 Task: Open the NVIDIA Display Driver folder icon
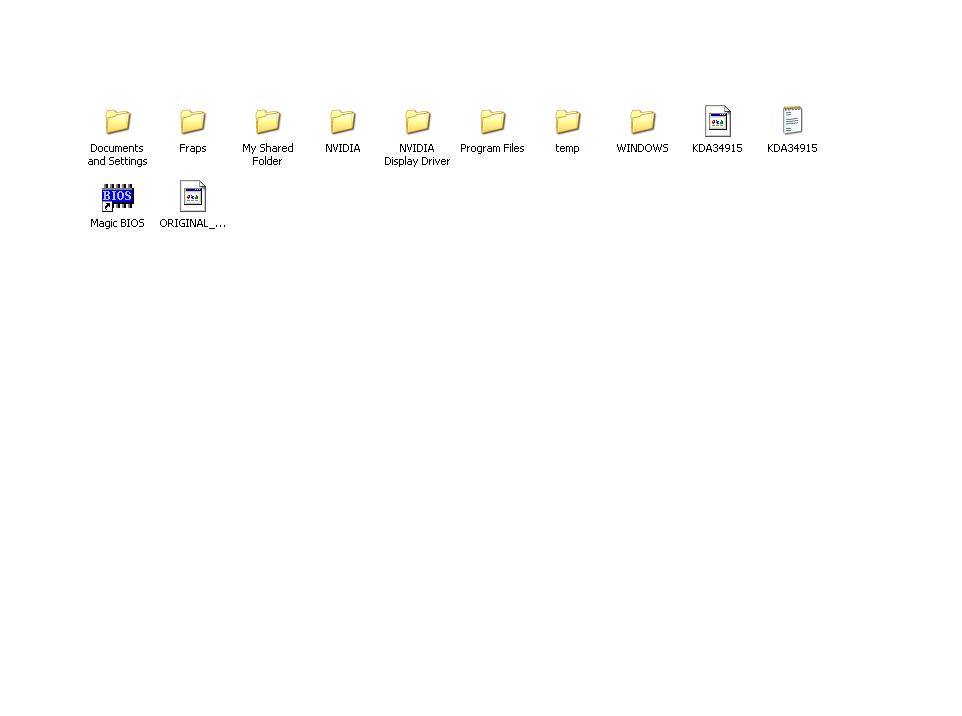point(417,122)
